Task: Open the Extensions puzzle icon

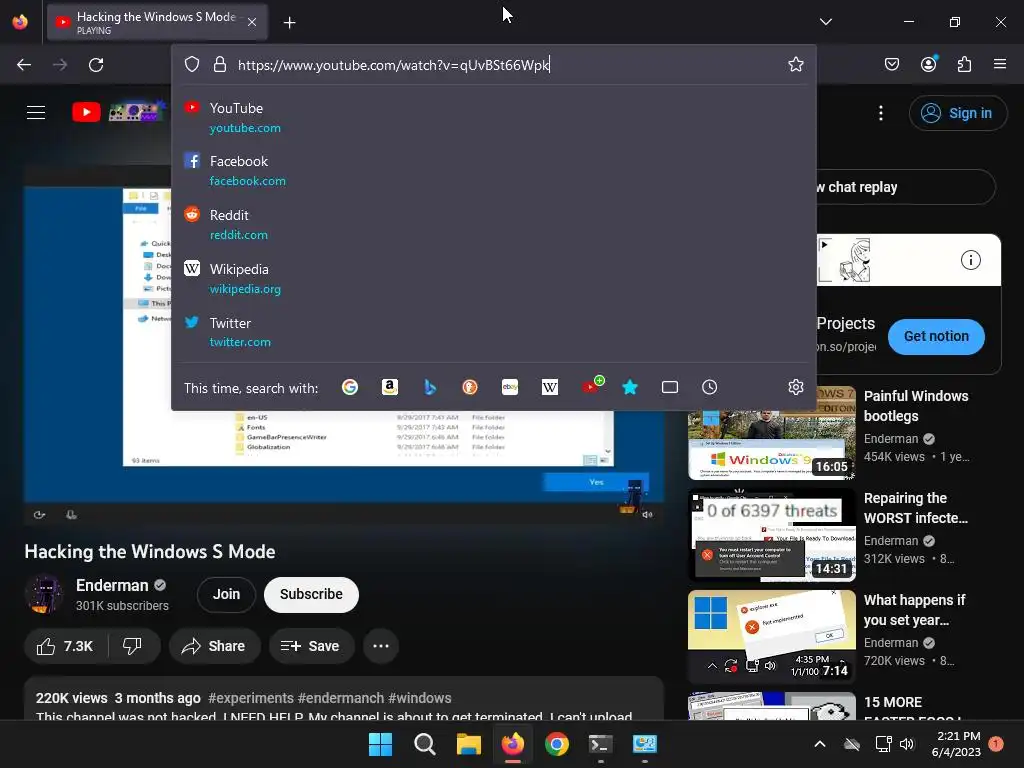Action: click(x=964, y=64)
